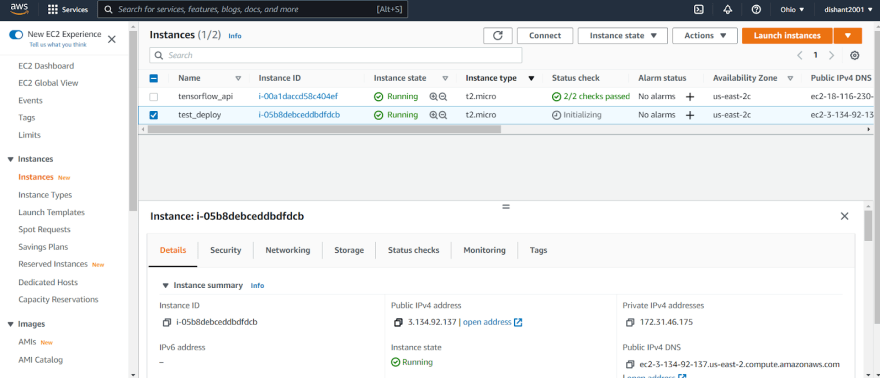Open instance i-05b8debceddbfdcb link in table
The height and width of the screenshot is (378, 880).
coord(299,115)
